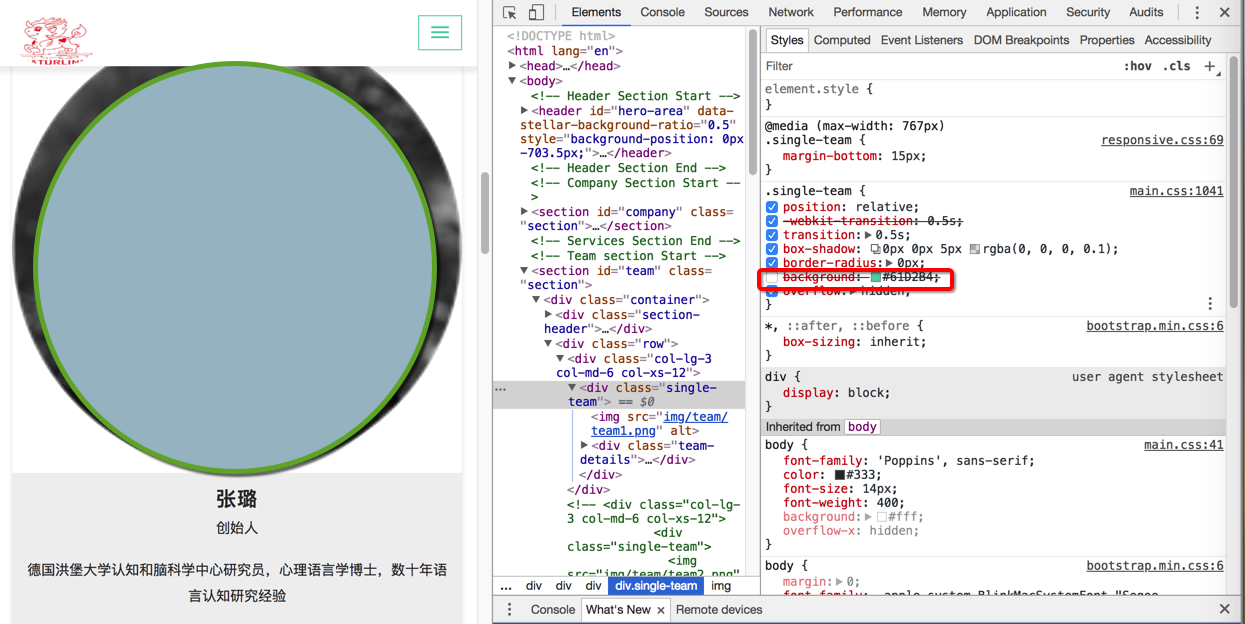Viewport: 1245px width, 624px height.
Task: Follow the img/team/team1.png src link
Action: (659, 424)
